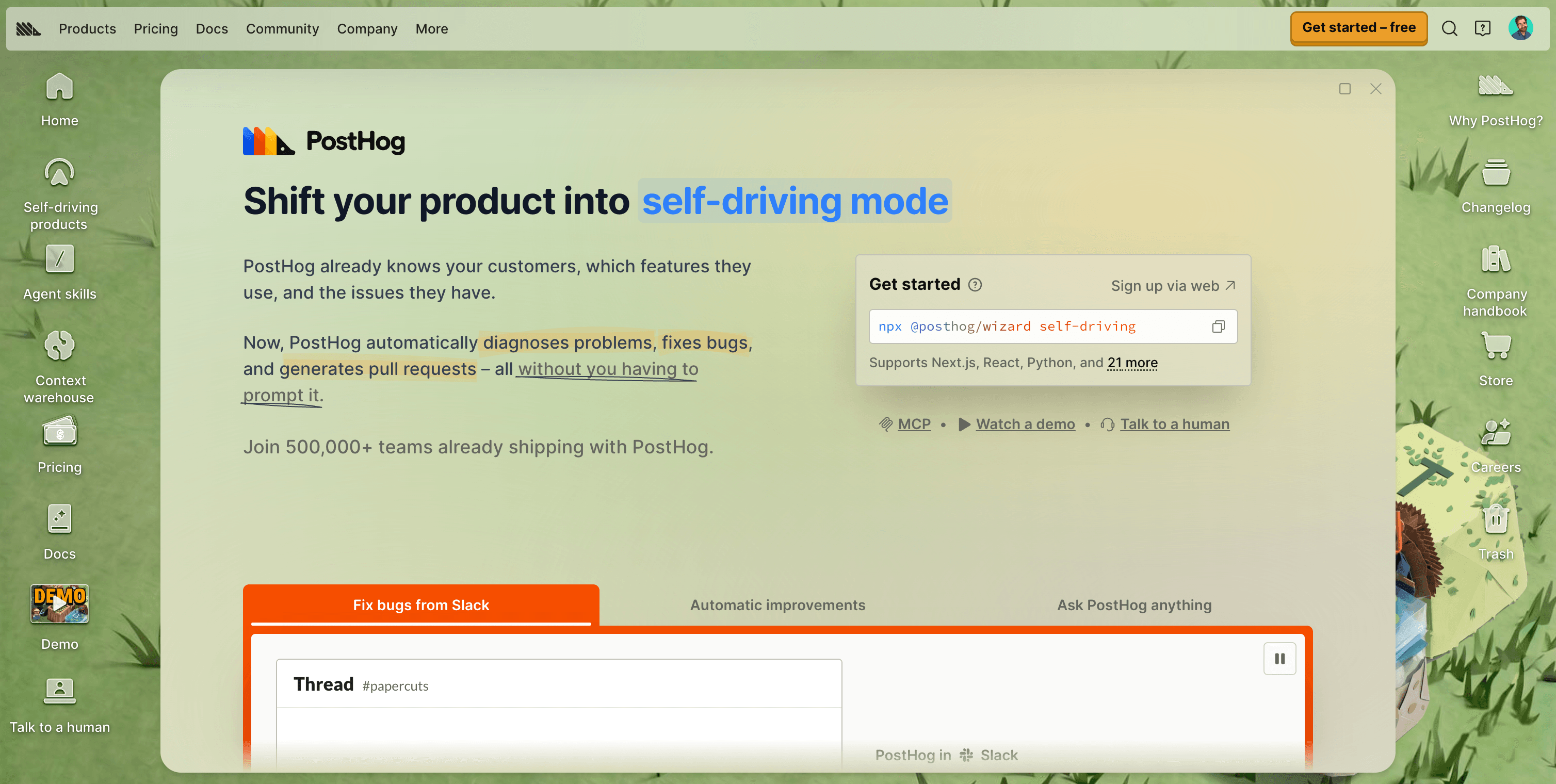Copy the npx wizard command
The image size is (1556, 784).
(x=1218, y=327)
